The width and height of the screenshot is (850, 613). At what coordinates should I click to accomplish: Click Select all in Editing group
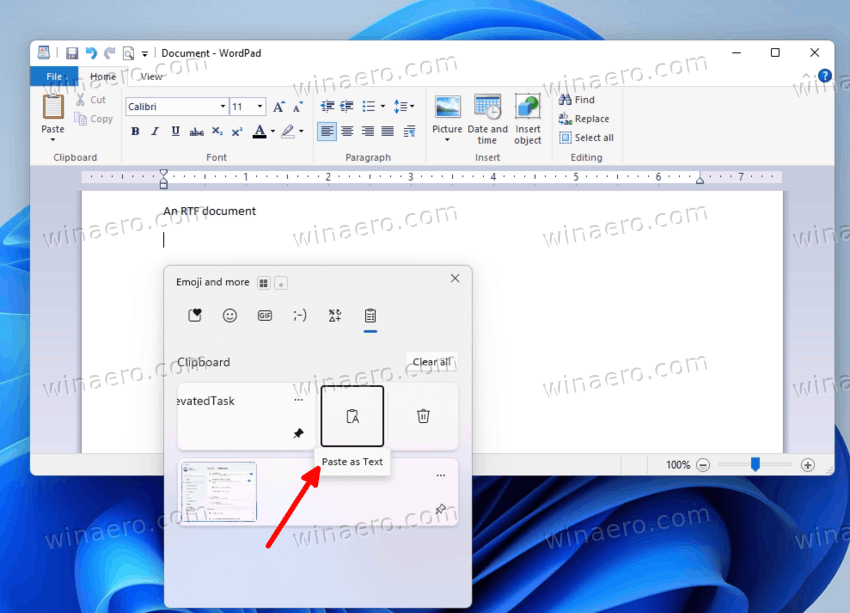586,138
